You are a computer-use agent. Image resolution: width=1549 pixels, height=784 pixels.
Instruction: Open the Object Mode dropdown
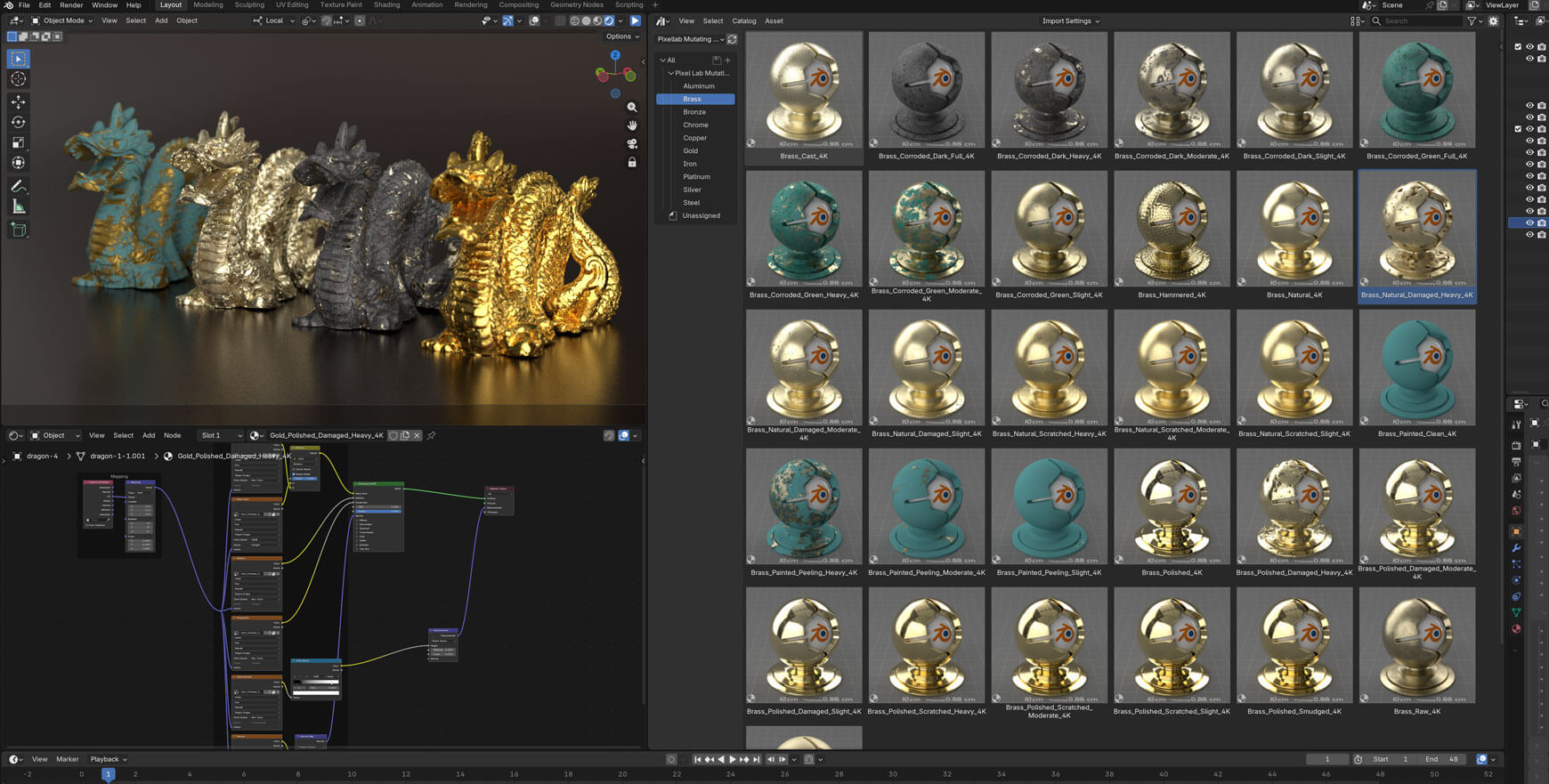click(61, 20)
